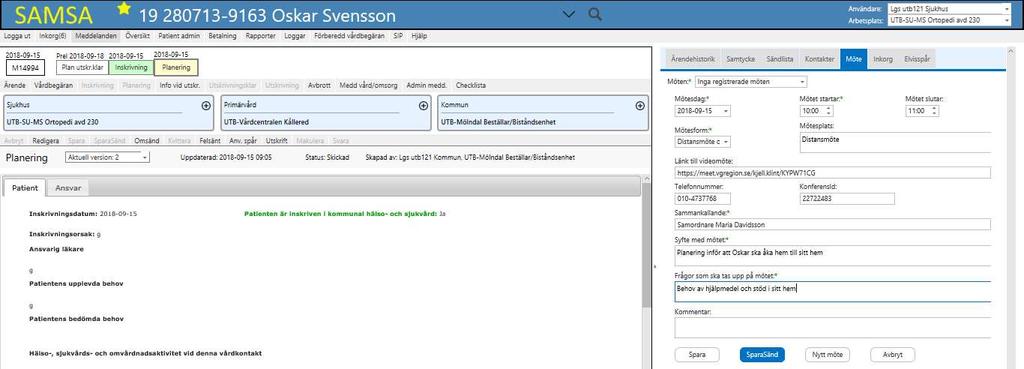Click Redigera in the action bar
The image size is (1024, 369).
46,140
